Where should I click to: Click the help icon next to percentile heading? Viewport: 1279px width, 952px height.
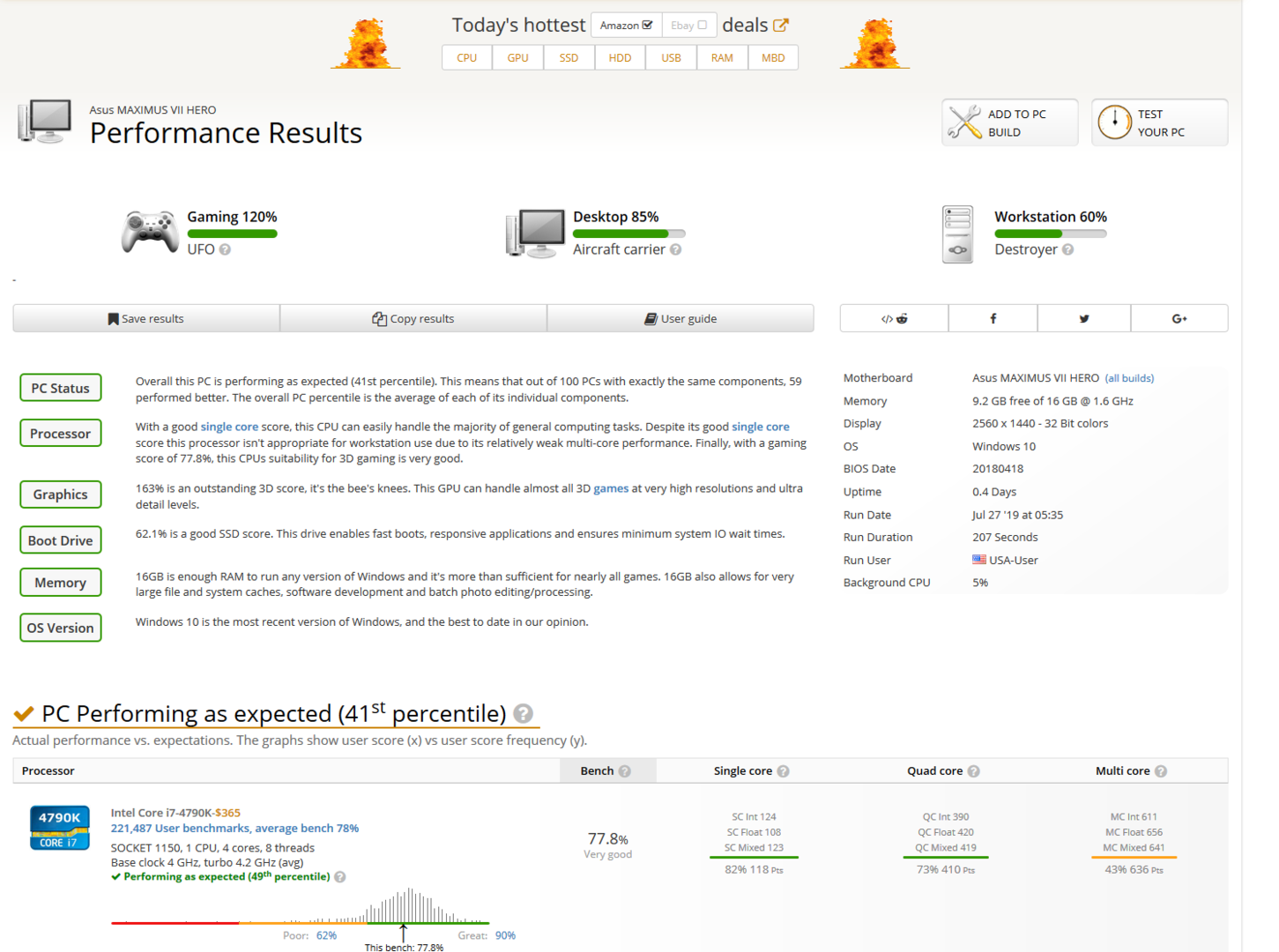(x=524, y=713)
